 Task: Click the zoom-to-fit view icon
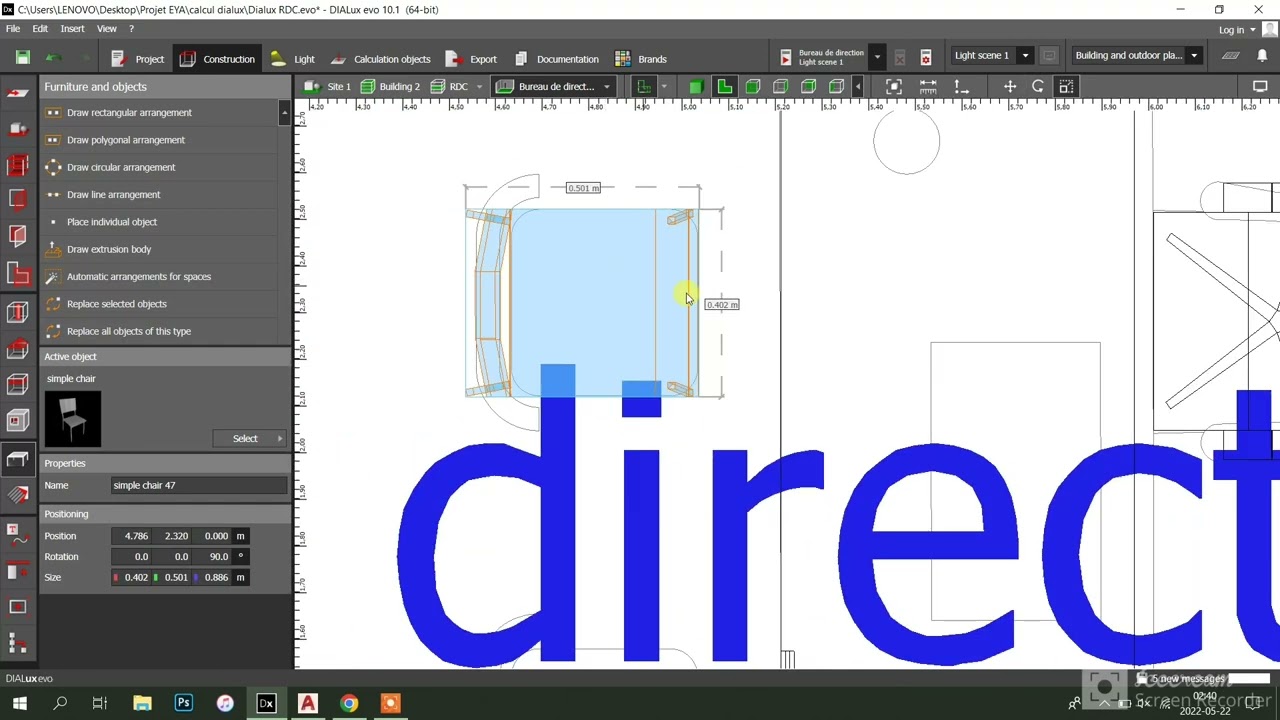[x=894, y=87]
